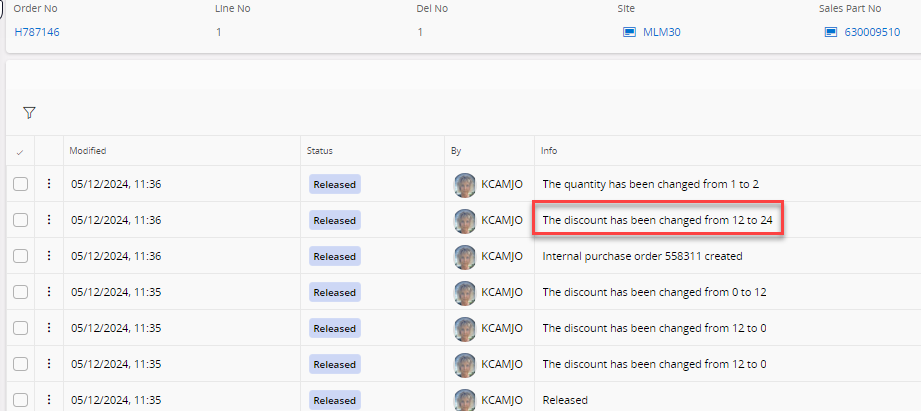
Task: Click the user avatar in the discount 12 to 24 row
Action: (x=465, y=220)
